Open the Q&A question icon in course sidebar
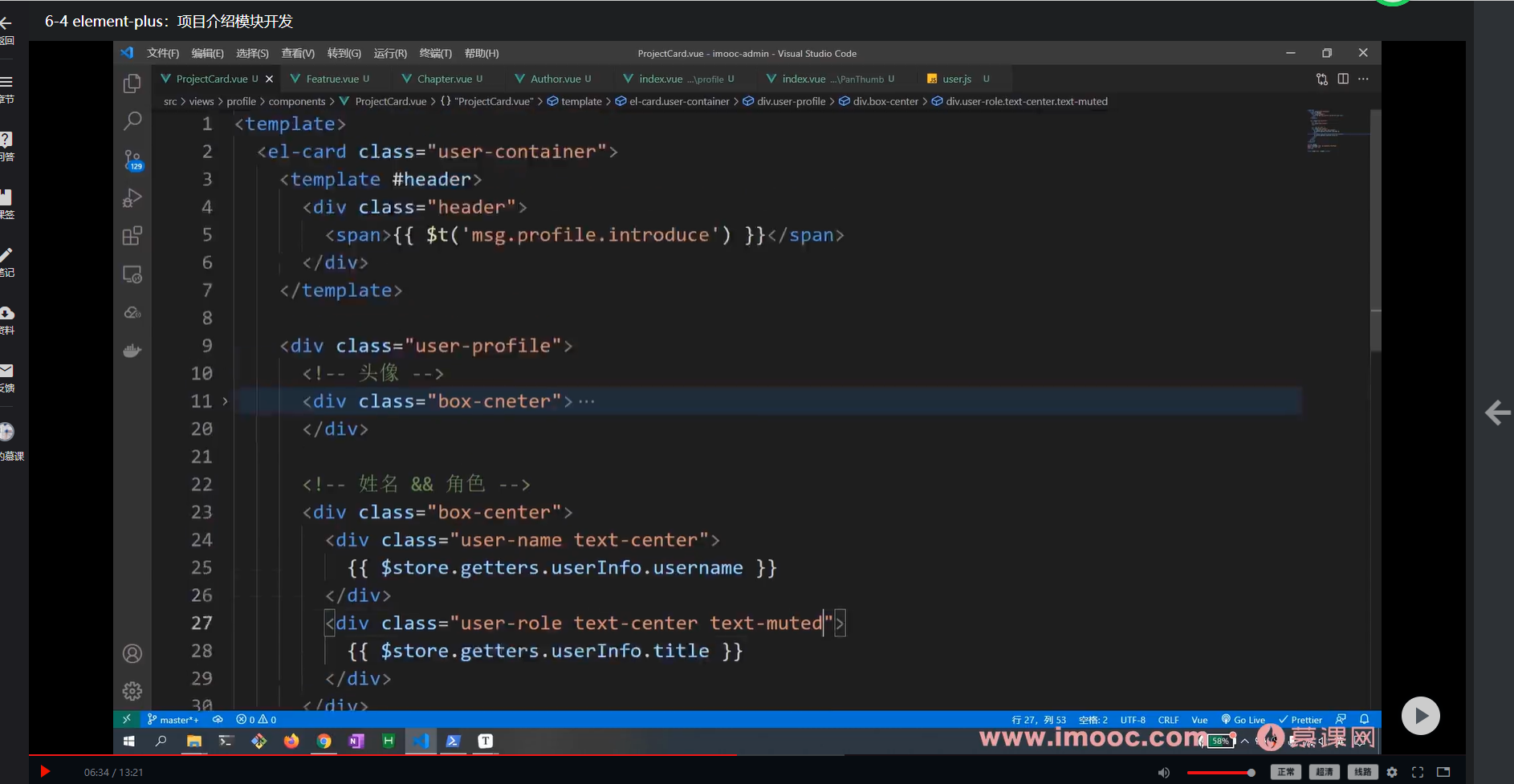The image size is (1514, 784). [6, 140]
